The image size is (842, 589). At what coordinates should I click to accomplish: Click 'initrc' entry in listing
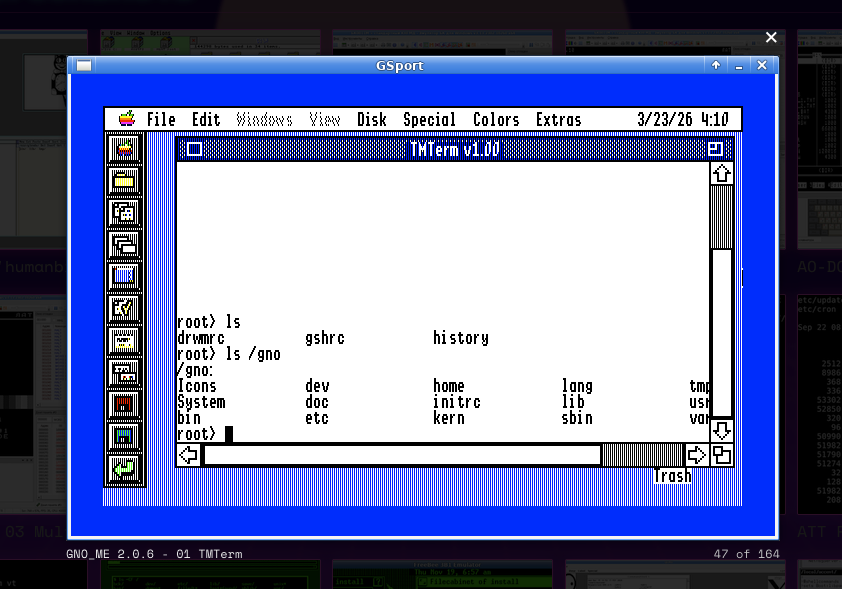click(457, 402)
